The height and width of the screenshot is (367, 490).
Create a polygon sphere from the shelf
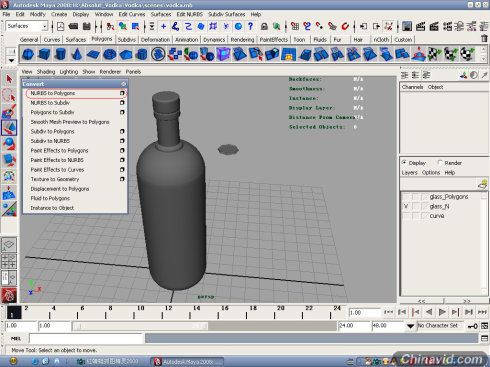28,54
